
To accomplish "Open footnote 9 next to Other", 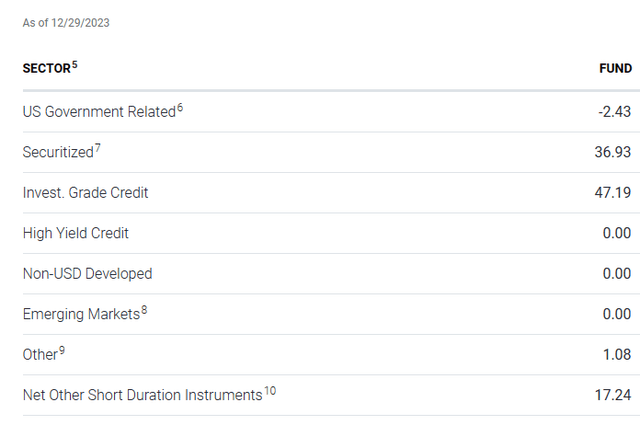I will pos(62,350).
